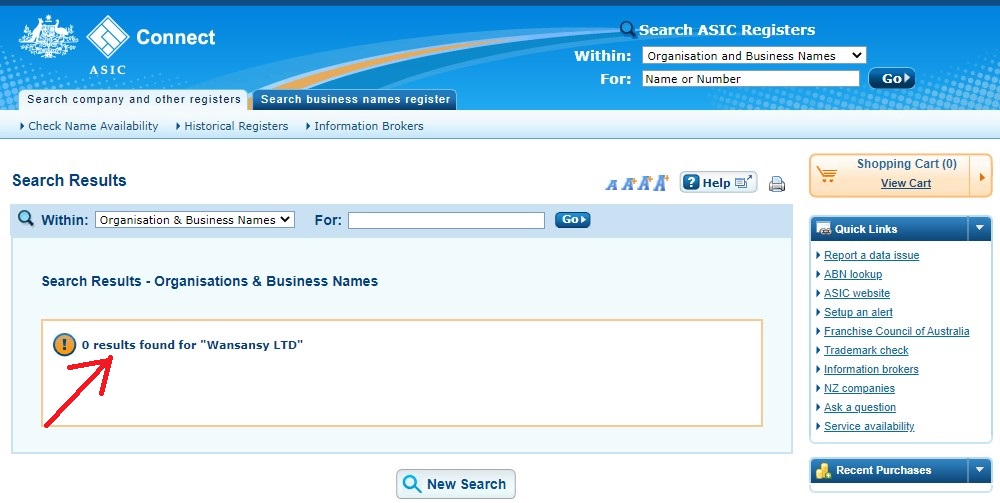Click Go button in results search bar

tap(572, 220)
